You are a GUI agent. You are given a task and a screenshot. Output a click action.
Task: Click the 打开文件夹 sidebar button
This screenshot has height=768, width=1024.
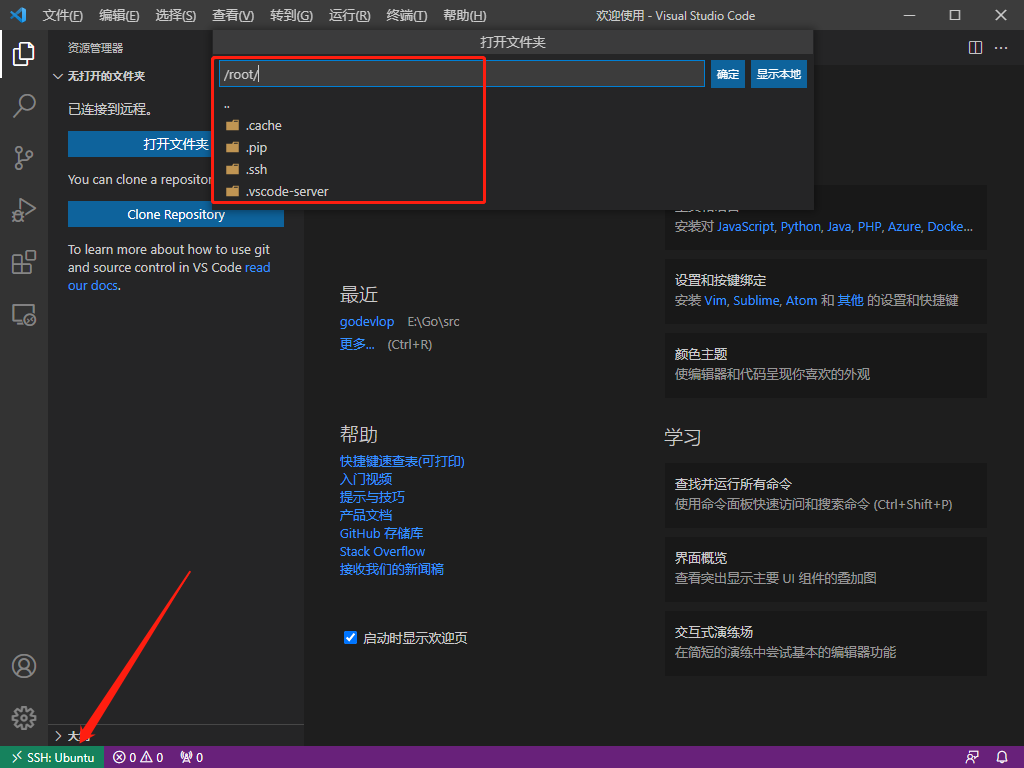click(x=140, y=144)
